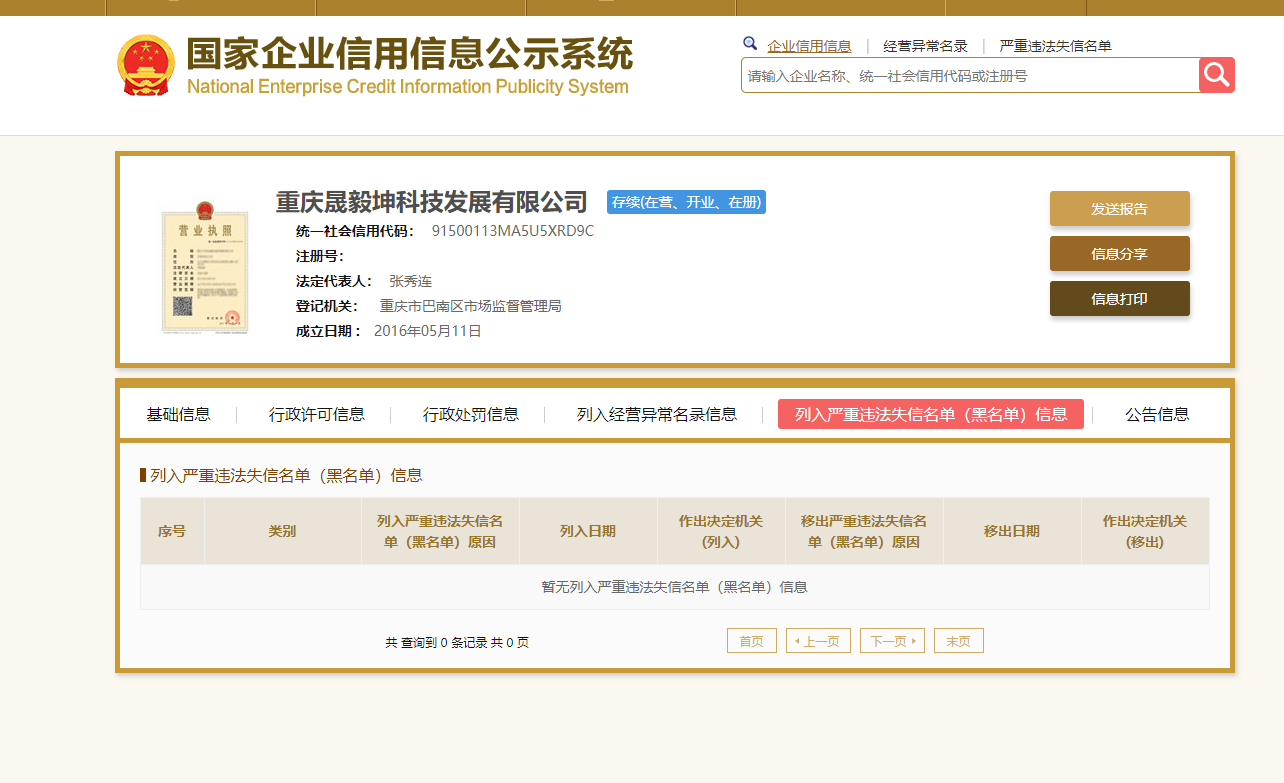Open the 列入严重违法失信名单（黑名单）信息 tab
This screenshot has height=783, width=1284.
931,414
